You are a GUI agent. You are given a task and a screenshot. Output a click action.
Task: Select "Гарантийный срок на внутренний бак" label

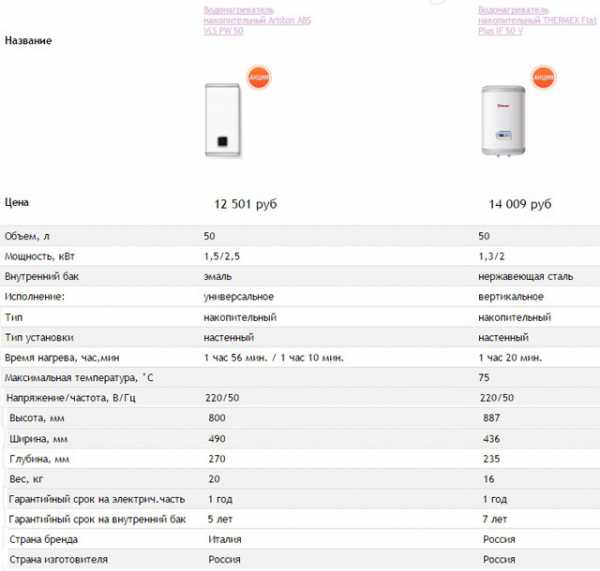pos(97,520)
